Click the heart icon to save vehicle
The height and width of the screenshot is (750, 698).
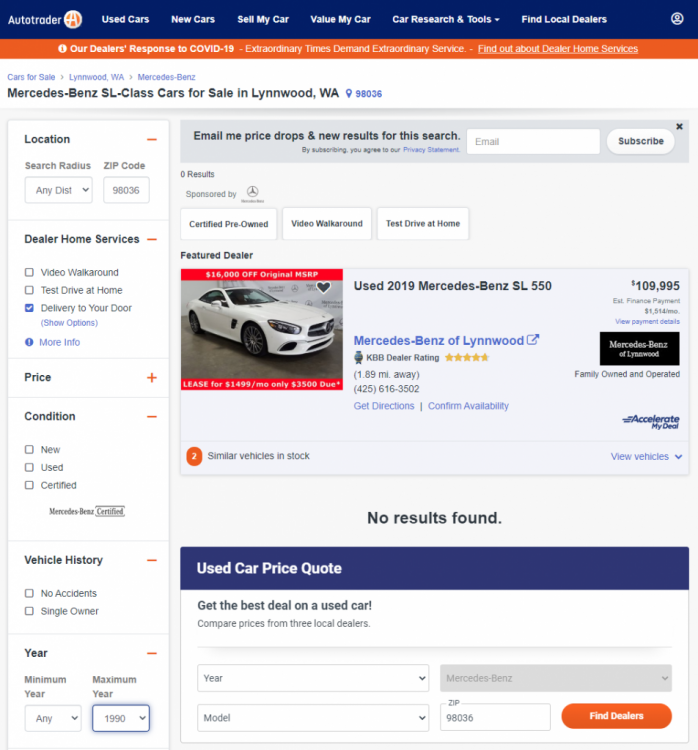(x=323, y=287)
